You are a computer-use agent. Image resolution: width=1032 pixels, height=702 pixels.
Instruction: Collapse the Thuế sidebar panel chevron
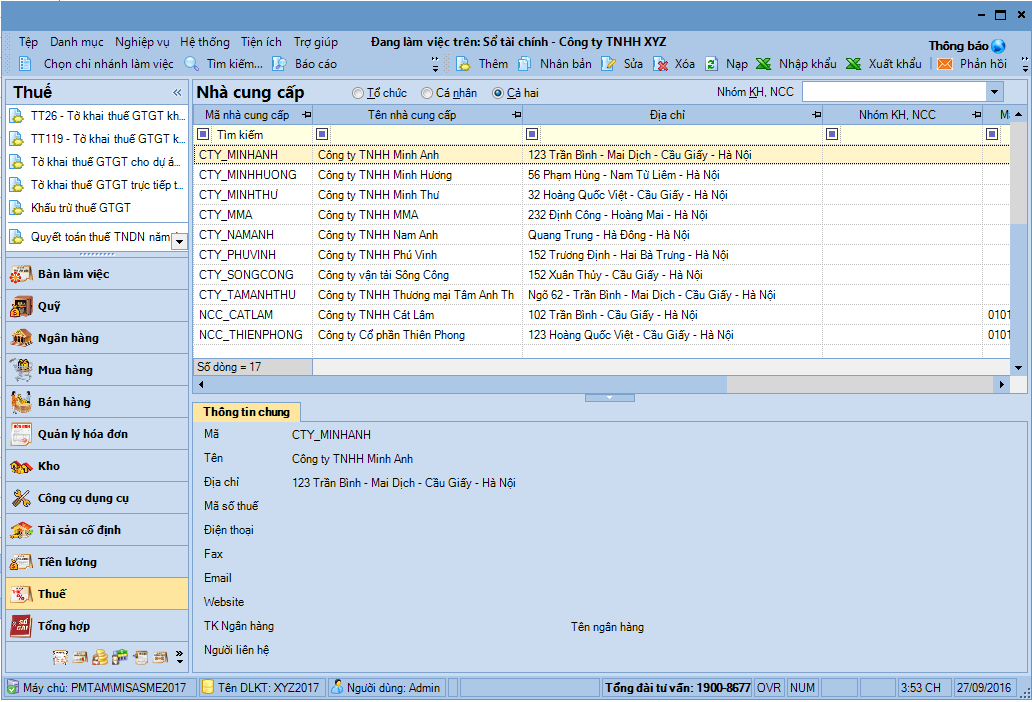point(178,92)
